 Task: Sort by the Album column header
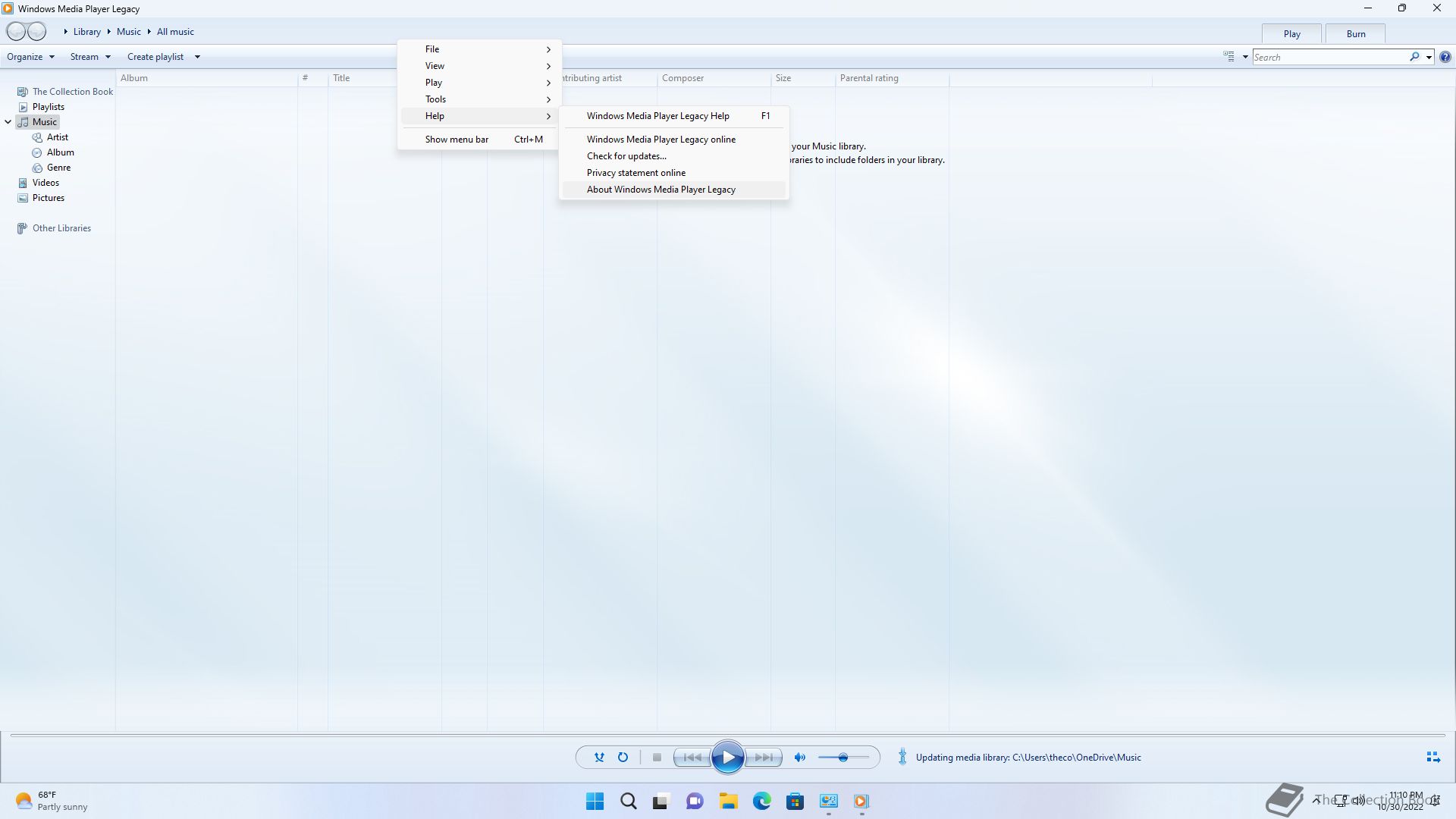pyautogui.click(x=206, y=78)
